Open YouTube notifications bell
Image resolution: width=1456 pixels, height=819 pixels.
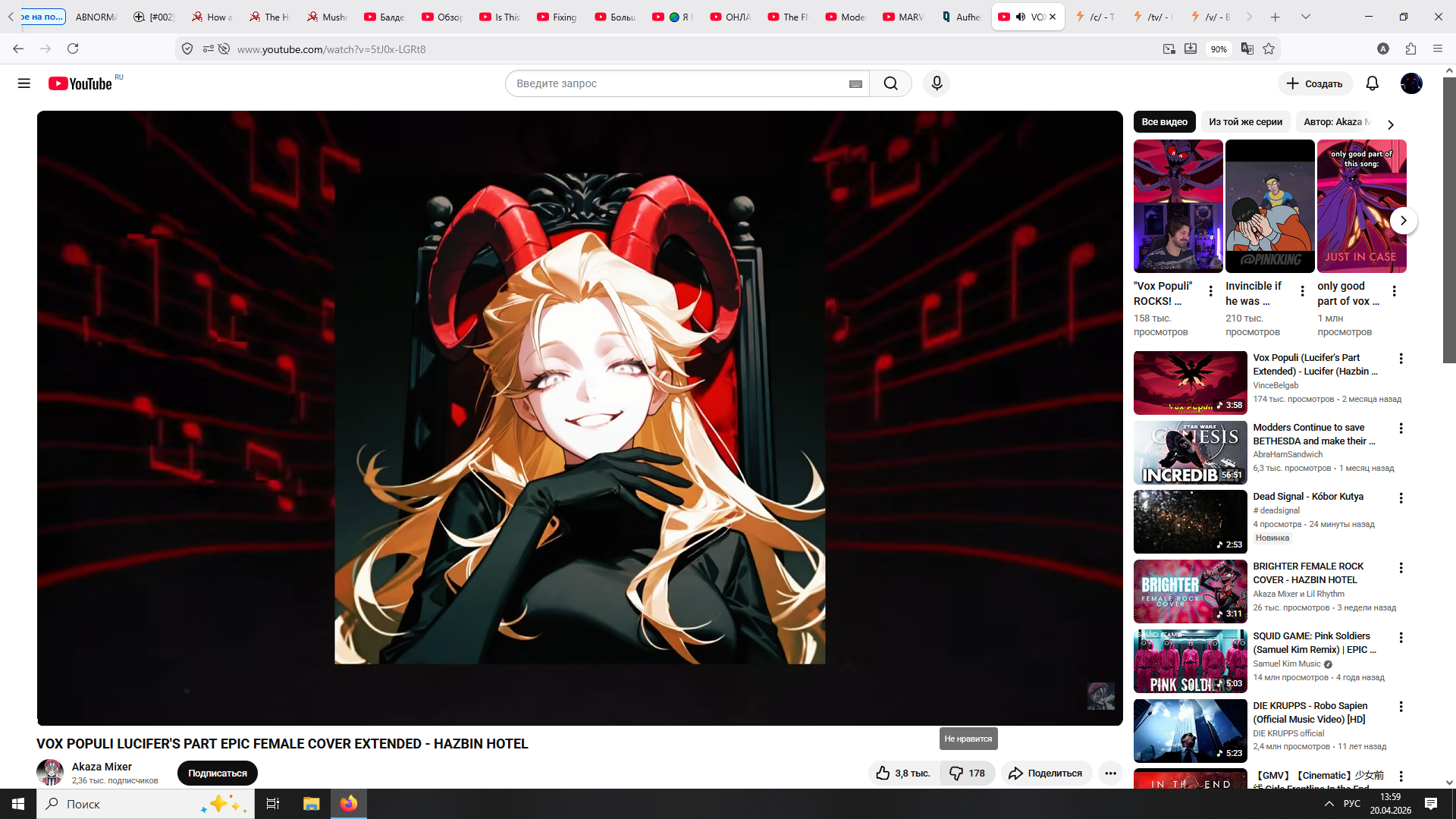coord(1372,83)
